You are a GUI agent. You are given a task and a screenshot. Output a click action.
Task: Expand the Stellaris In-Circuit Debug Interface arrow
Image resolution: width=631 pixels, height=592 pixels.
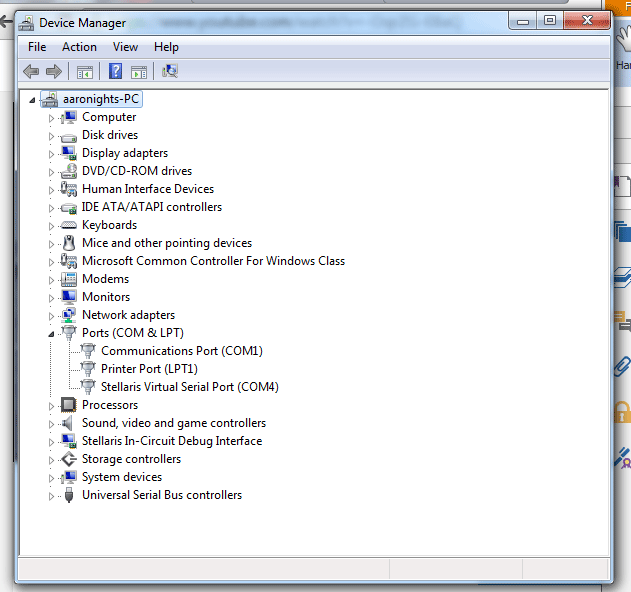tap(51, 442)
